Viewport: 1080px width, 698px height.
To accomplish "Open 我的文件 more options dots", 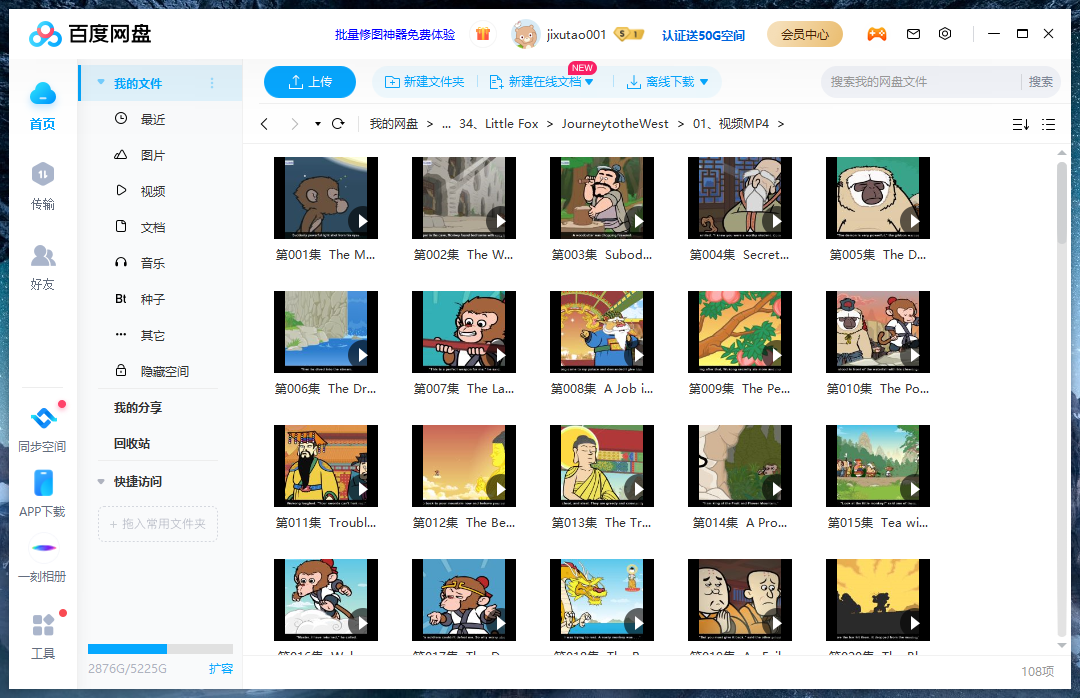I will [212, 83].
